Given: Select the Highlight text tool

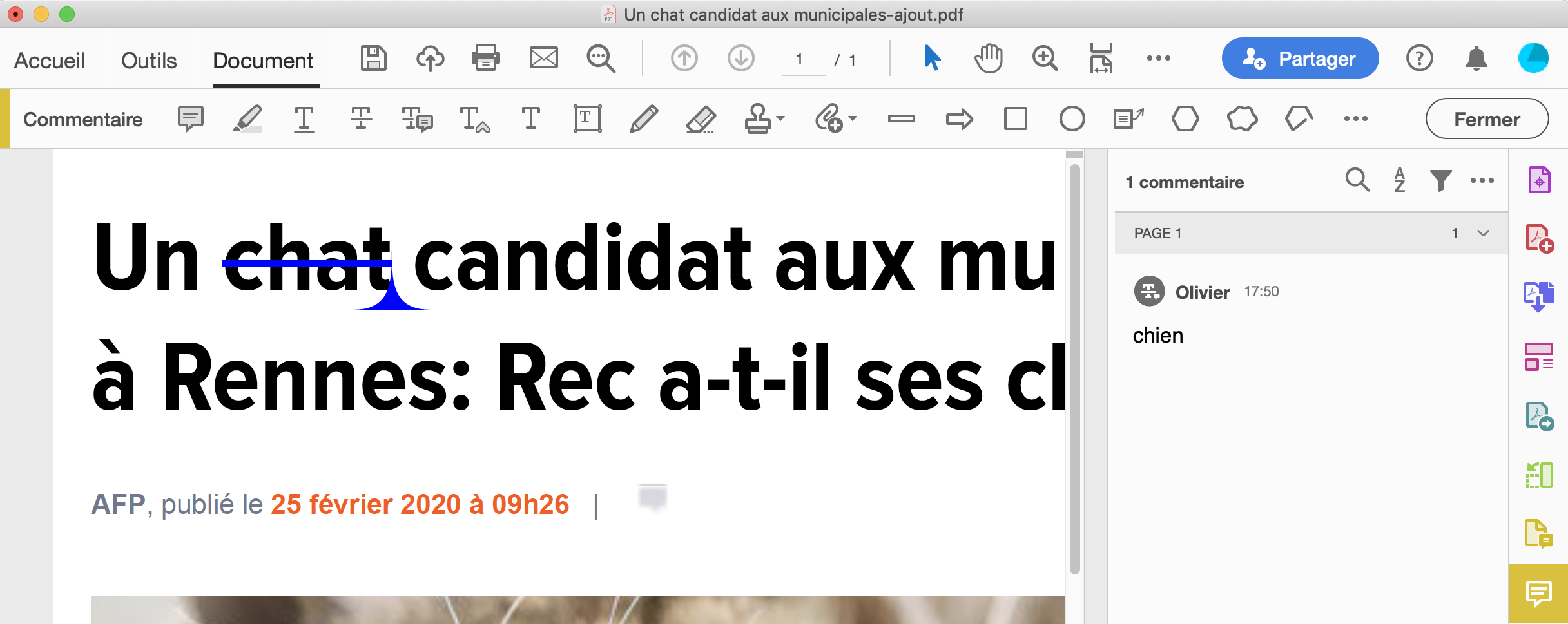Looking at the screenshot, I should point(247,119).
